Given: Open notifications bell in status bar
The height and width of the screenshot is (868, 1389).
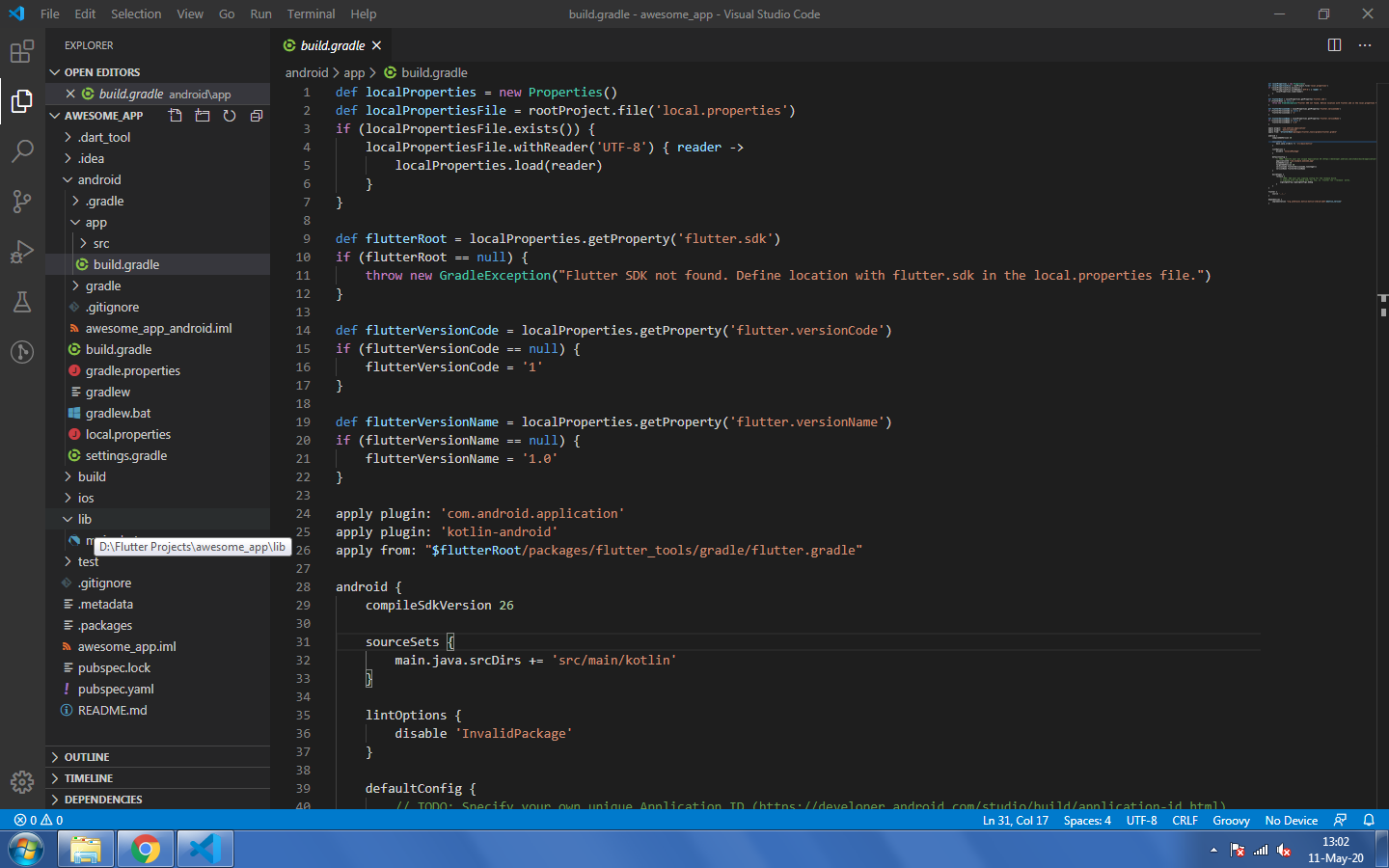Looking at the screenshot, I should pyautogui.click(x=1369, y=820).
